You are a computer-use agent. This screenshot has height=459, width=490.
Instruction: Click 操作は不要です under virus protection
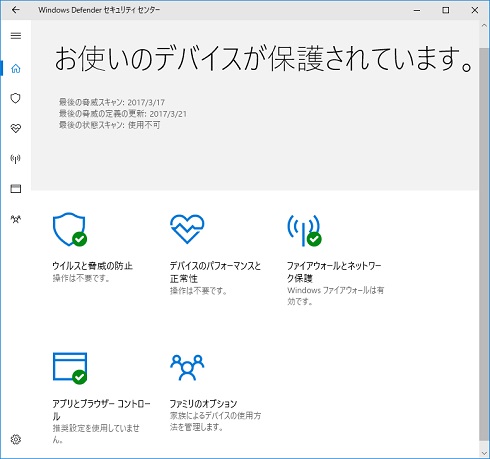coord(81,278)
